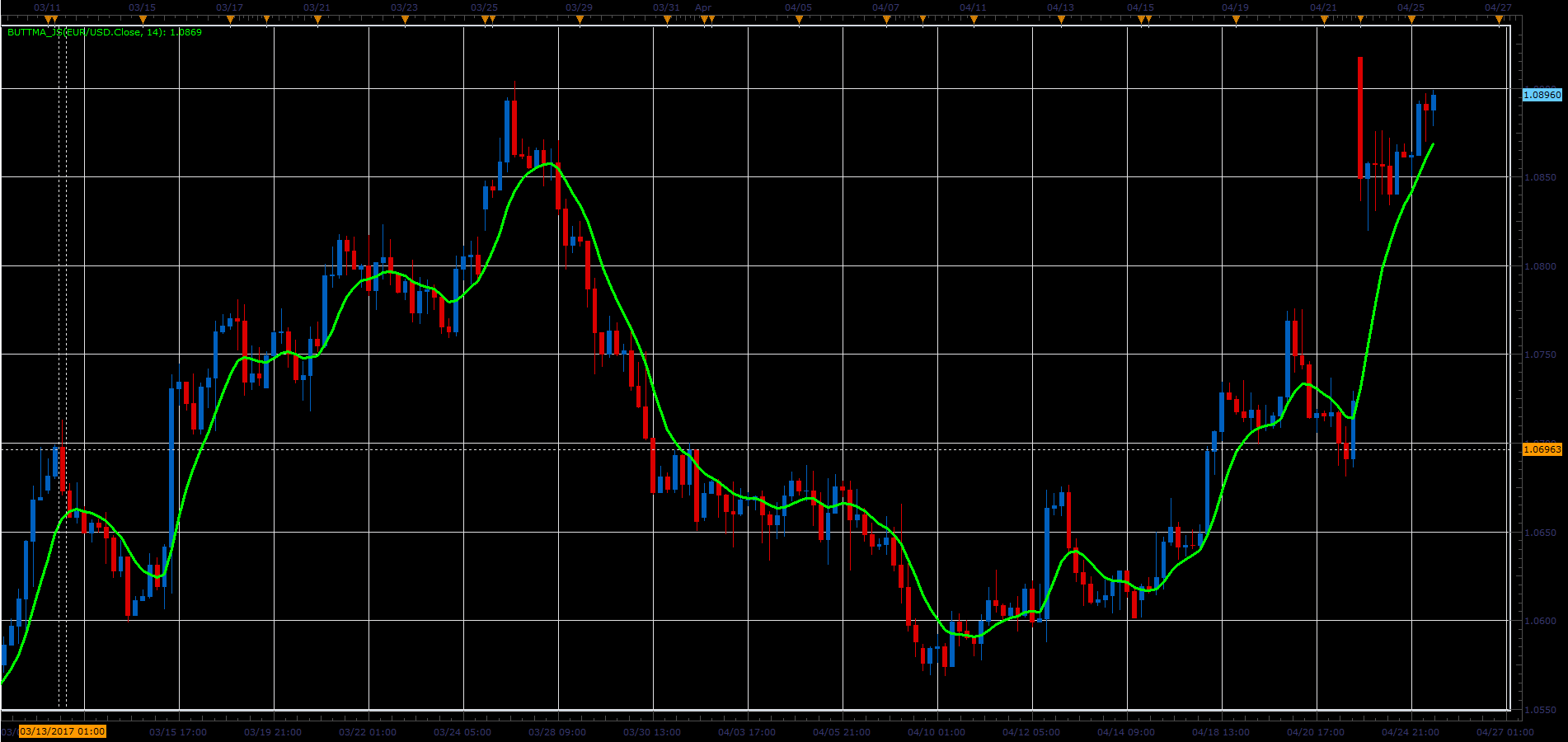Select the orange marker under 03/15
Image resolution: width=1568 pixels, height=742 pixels.
click(143, 20)
